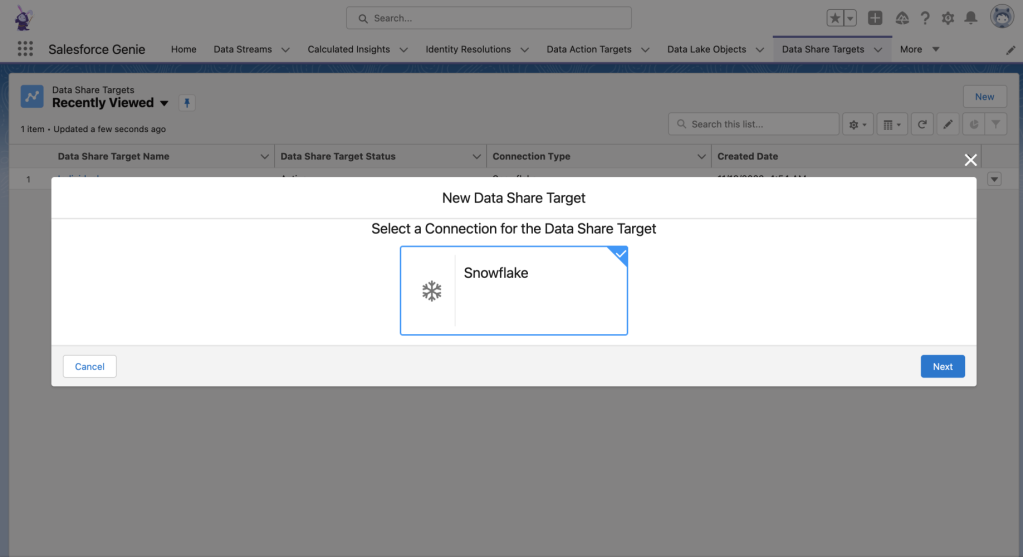Open the Identity Resolutions tab
Image resolution: width=1023 pixels, height=557 pixels.
(468, 50)
